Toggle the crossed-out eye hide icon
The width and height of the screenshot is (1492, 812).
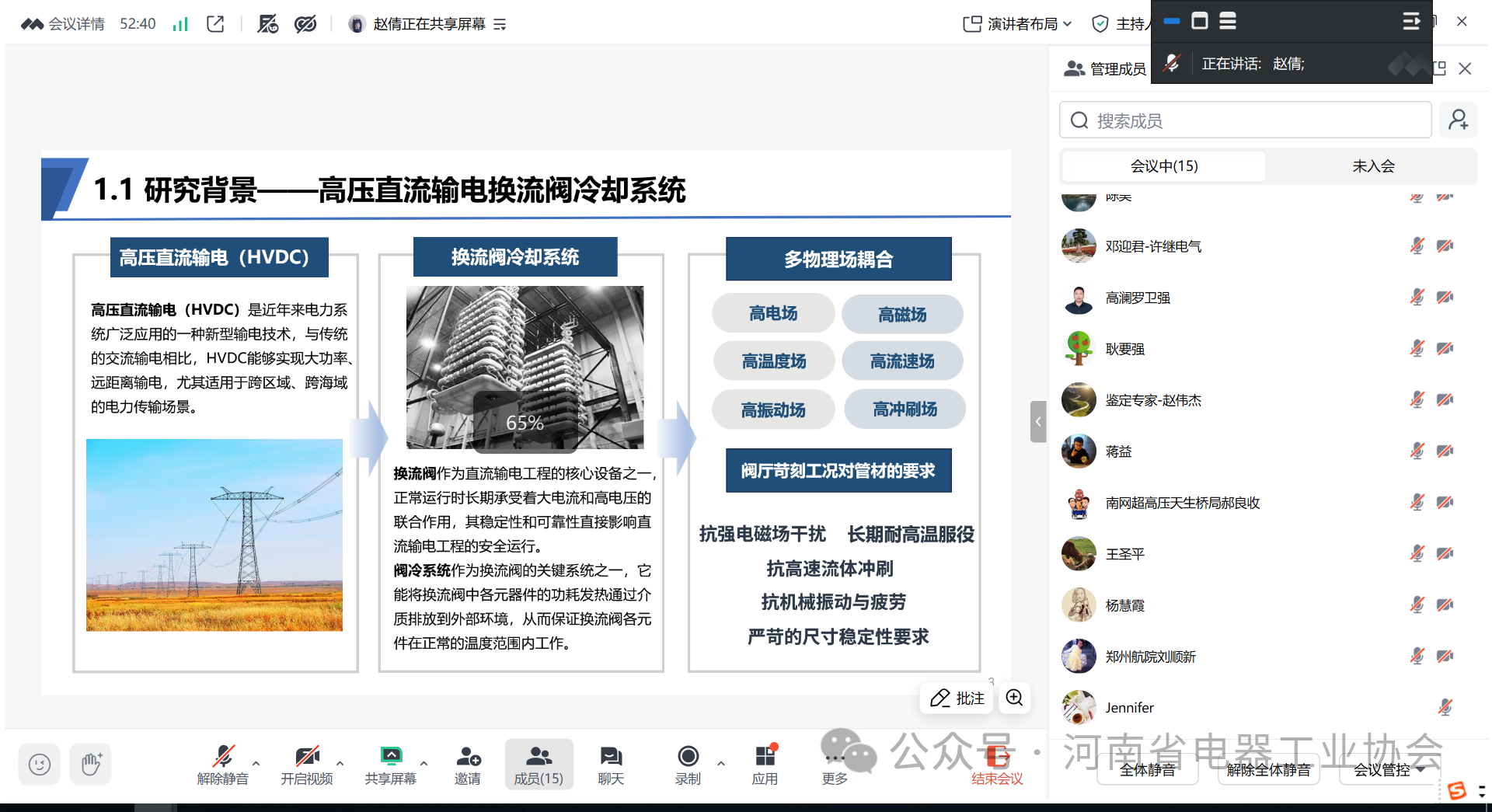(305, 24)
